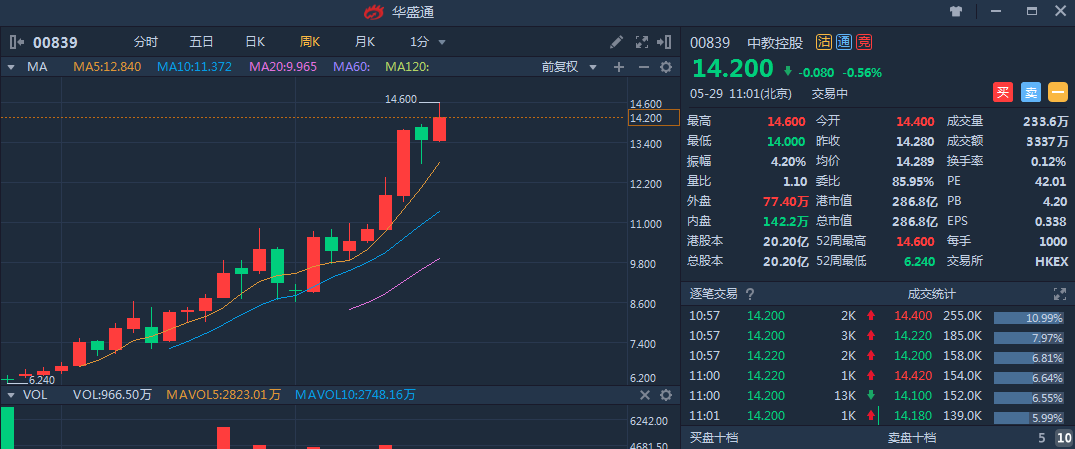1075x449 pixels.
Task: Click the VOL:966.50万 label
Action: pyautogui.click(x=112, y=395)
